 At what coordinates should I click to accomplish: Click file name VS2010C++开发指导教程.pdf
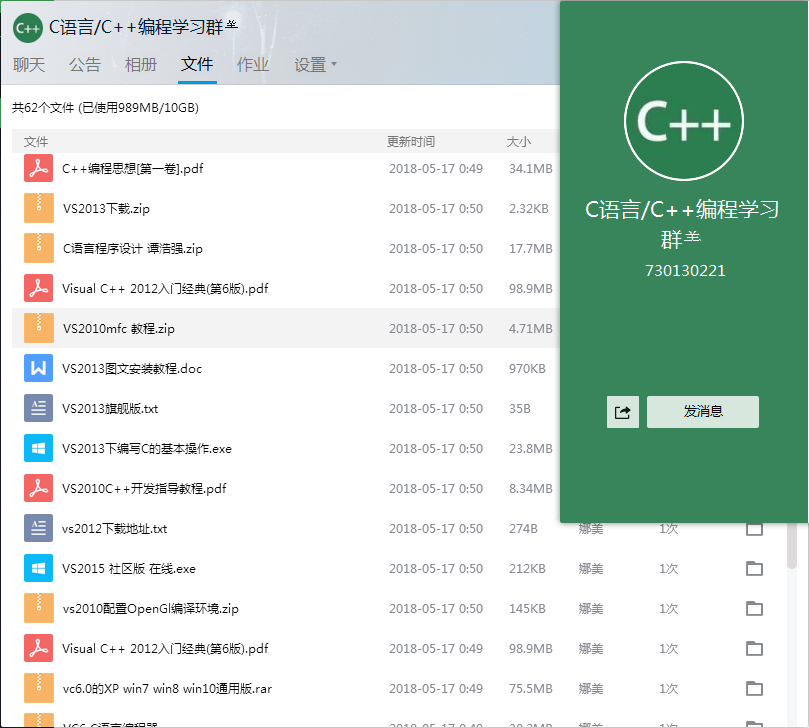coord(144,489)
